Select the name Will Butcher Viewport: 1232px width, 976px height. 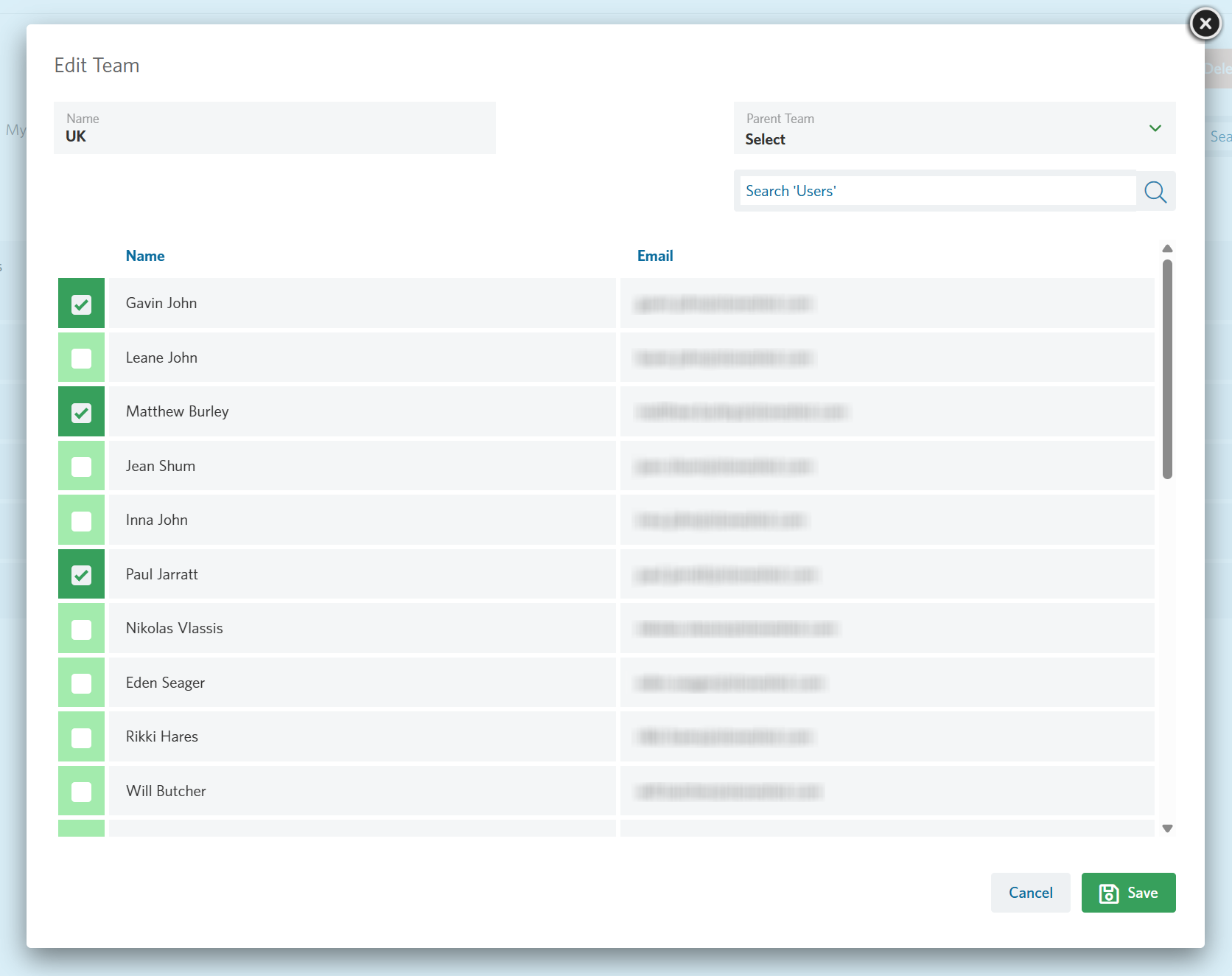point(167,791)
